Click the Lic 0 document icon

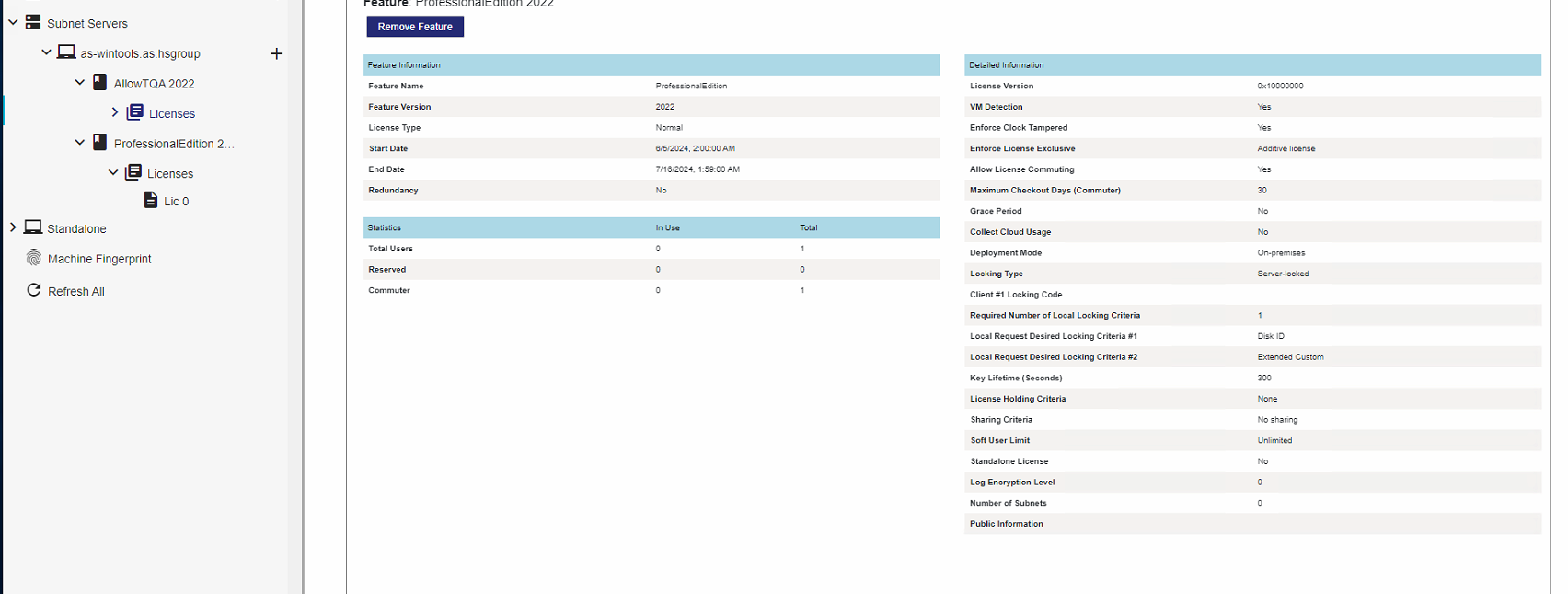pyautogui.click(x=151, y=200)
